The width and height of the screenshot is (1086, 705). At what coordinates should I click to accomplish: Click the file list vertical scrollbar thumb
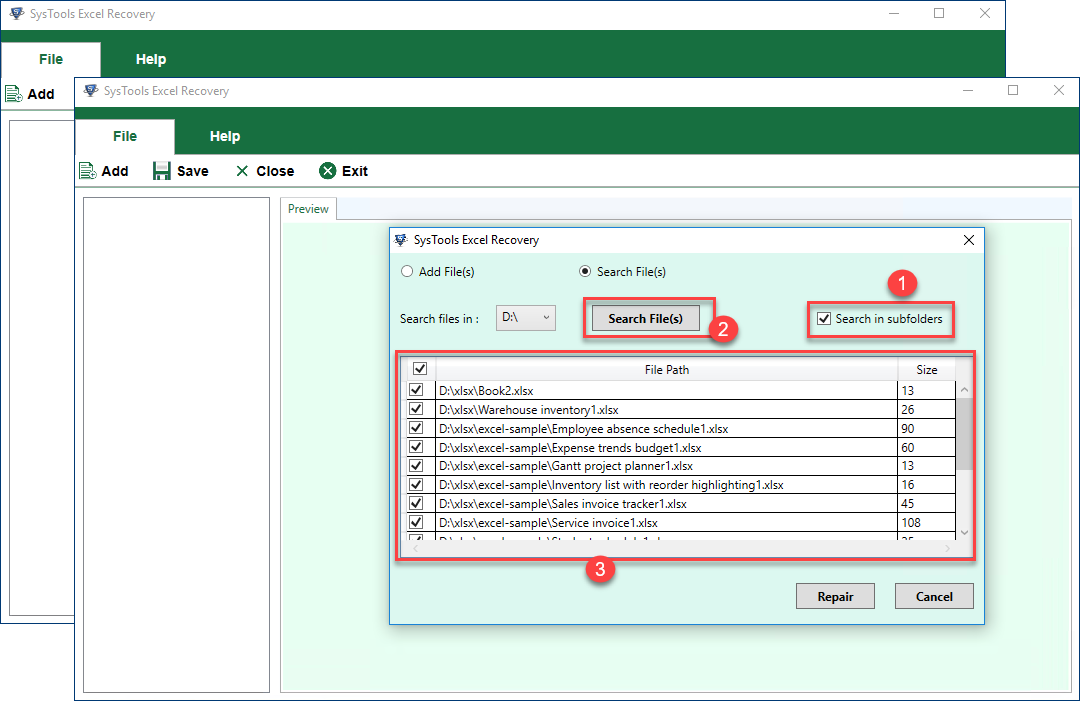click(964, 434)
